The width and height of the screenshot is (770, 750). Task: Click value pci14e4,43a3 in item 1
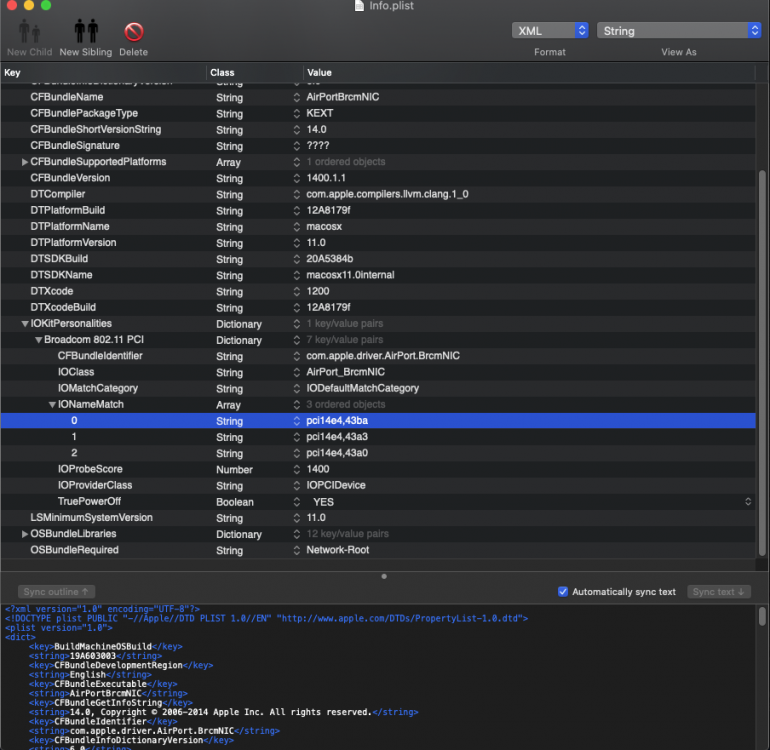click(x=337, y=437)
